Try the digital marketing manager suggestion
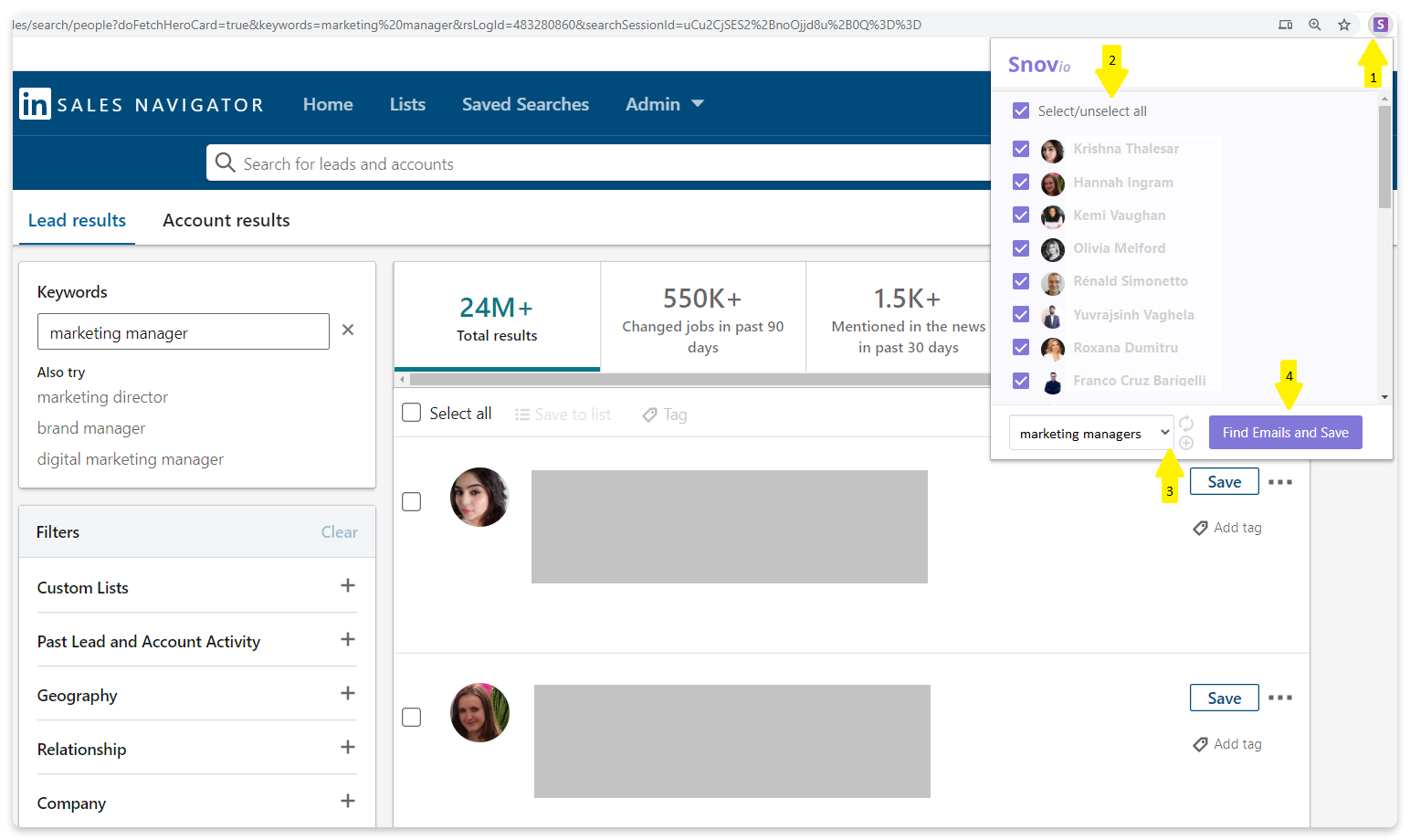Image resolution: width=1410 pixels, height=840 pixels. (131, 459)
